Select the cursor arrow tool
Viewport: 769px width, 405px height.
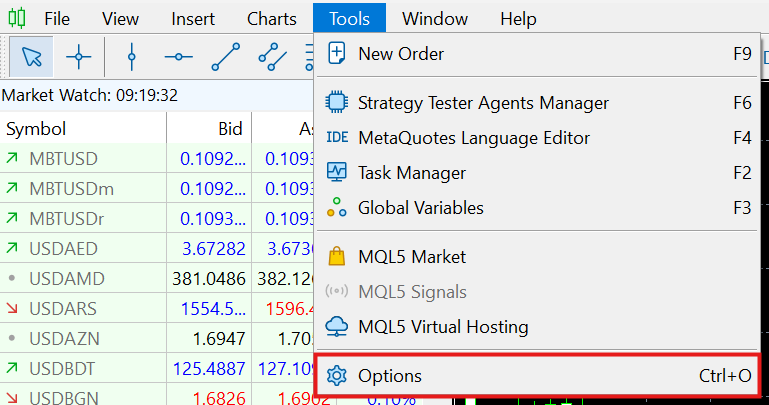click(31, 57)
